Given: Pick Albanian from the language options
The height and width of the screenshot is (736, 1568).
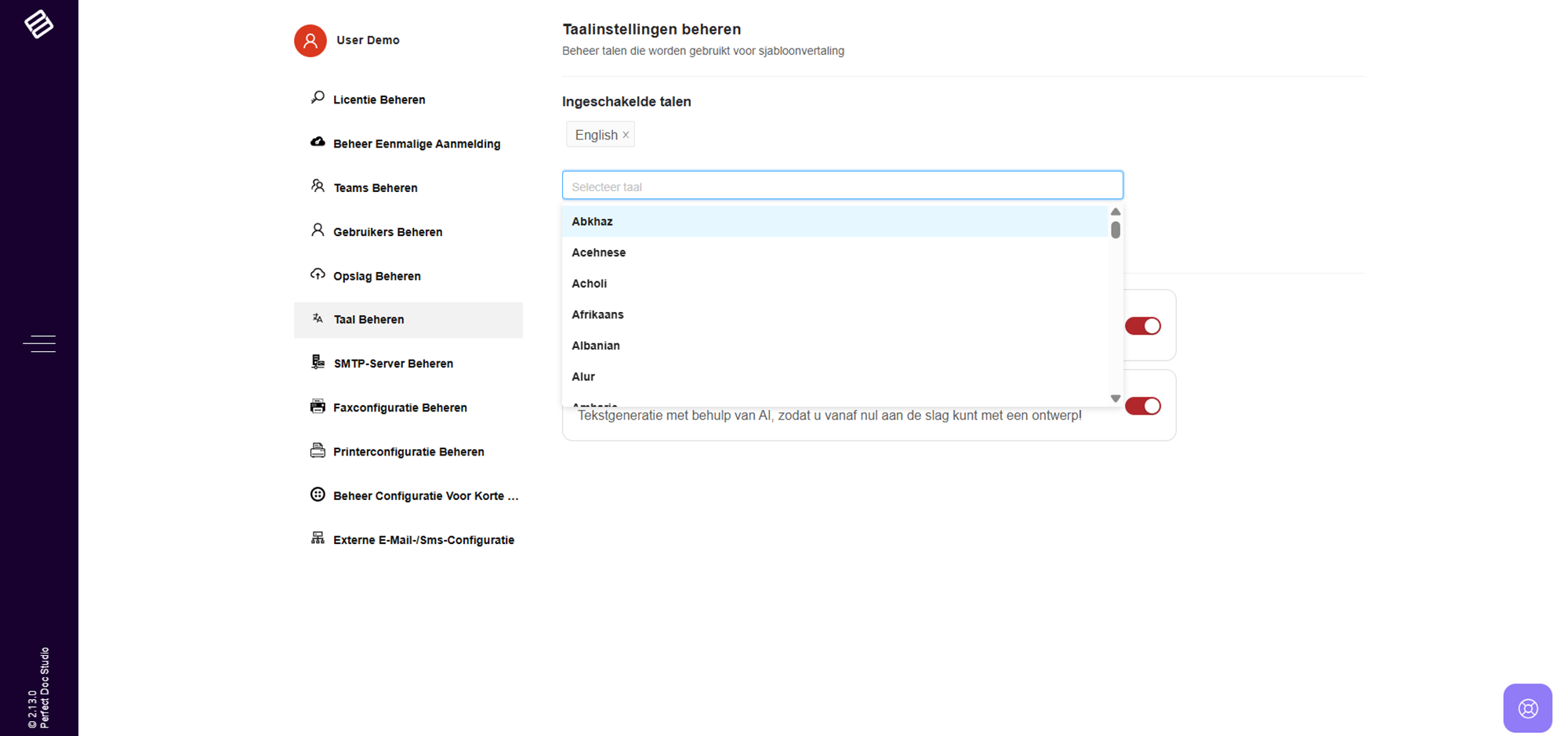Looking at the screenshot, I should click(x=595, y=346).
